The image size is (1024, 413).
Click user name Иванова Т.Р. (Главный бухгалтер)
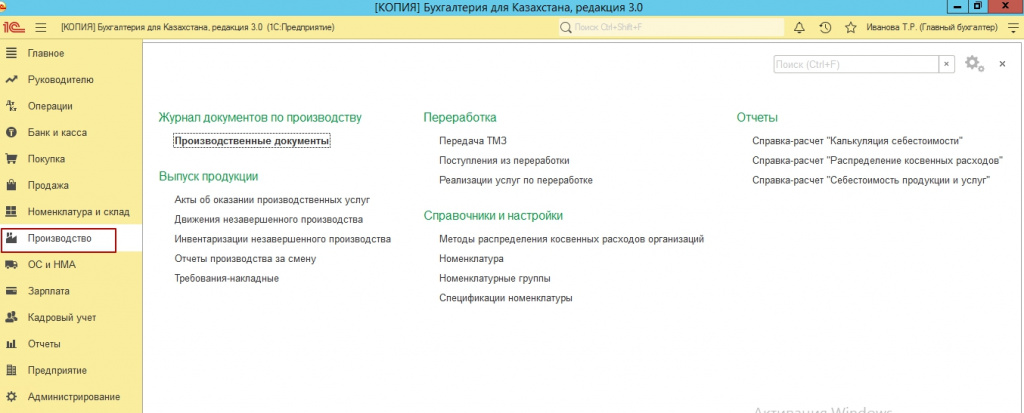(932, 27)
